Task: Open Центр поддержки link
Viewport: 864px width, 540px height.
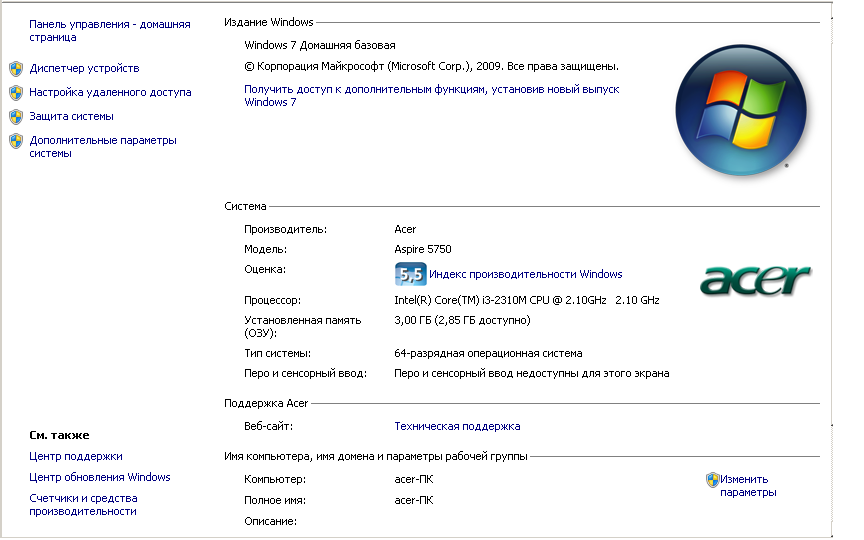Action: (x=76, y=456)
